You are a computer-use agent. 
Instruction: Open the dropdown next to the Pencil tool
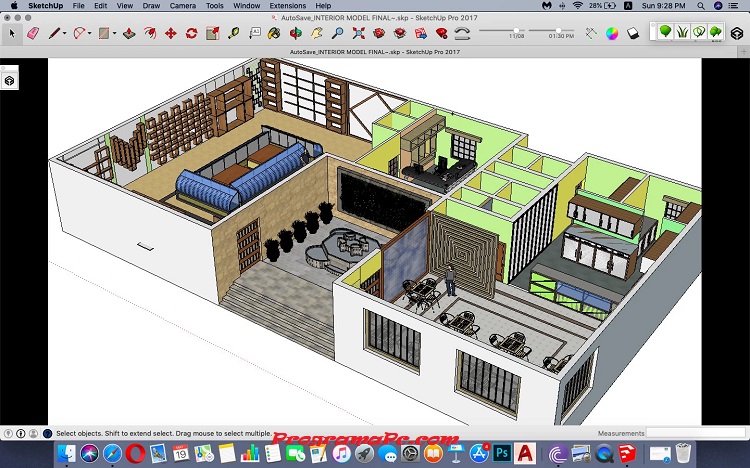(x=65, y=33)
